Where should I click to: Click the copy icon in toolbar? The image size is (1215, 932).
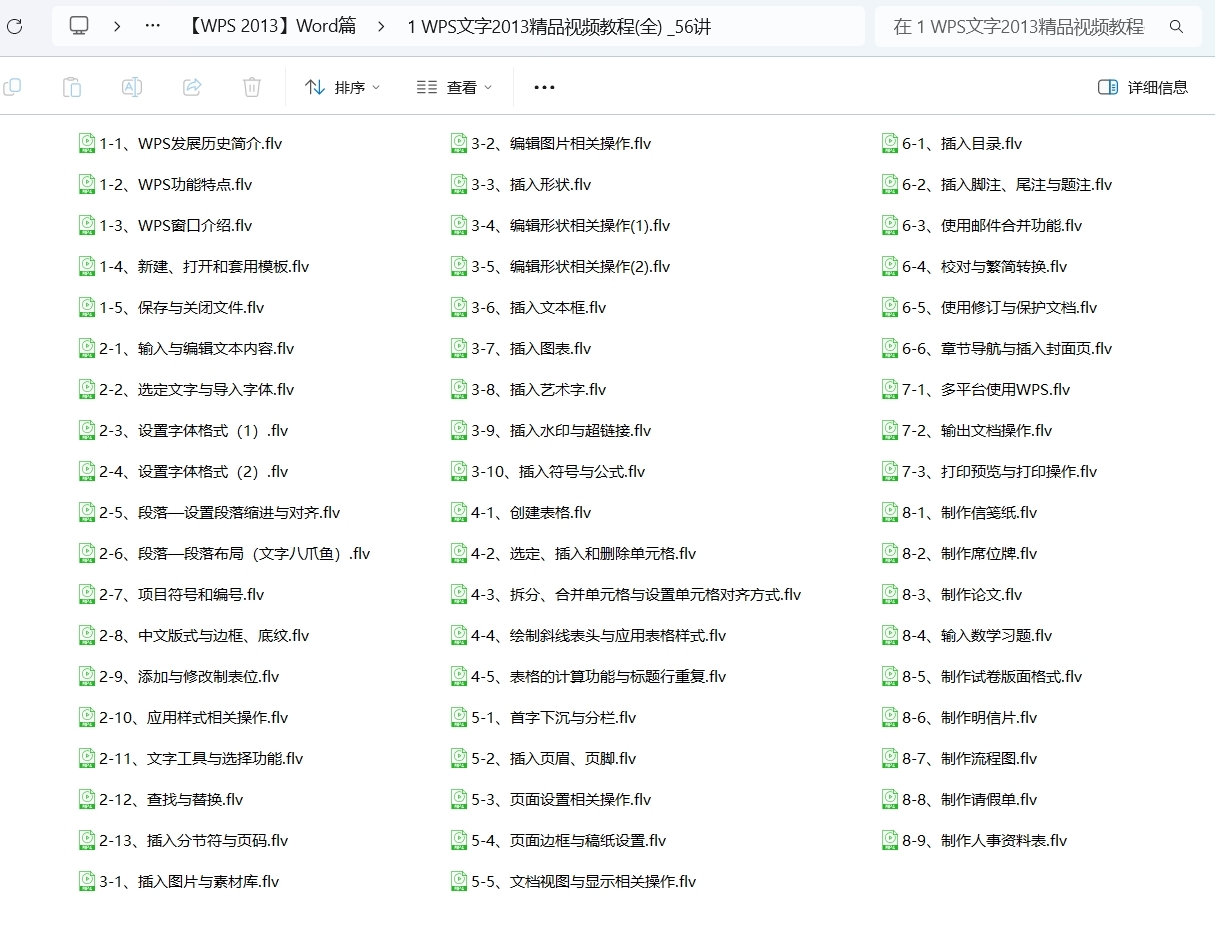click(12, 87)
